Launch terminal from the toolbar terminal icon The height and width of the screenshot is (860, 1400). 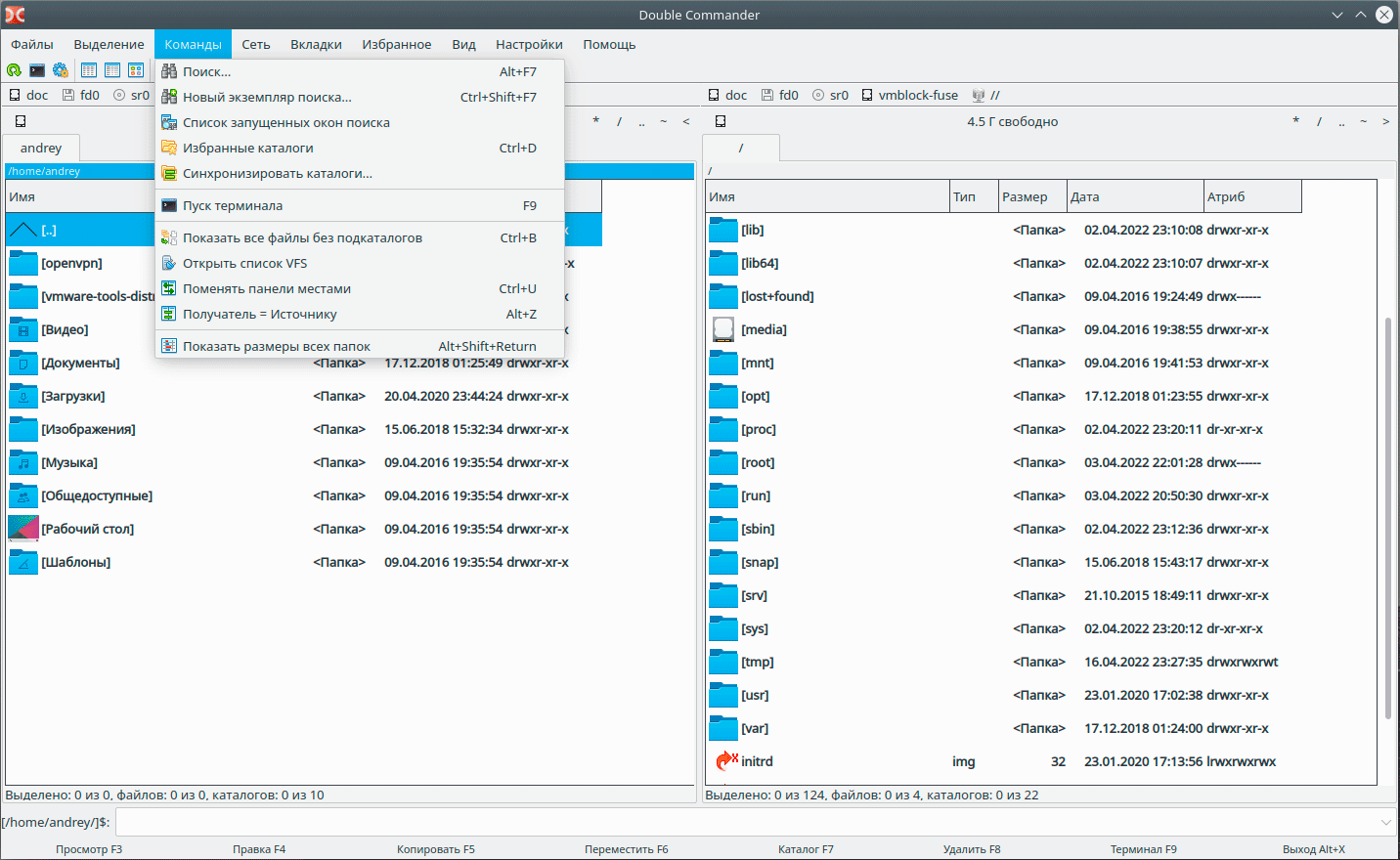pyautogui.click(x=37, y=70)
